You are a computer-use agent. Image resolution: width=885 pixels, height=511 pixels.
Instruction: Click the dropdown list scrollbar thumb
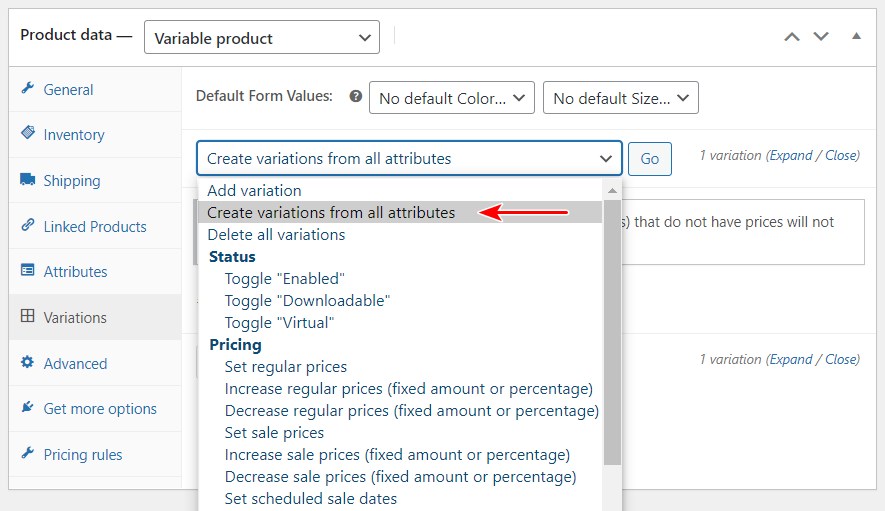coord(612,333)
